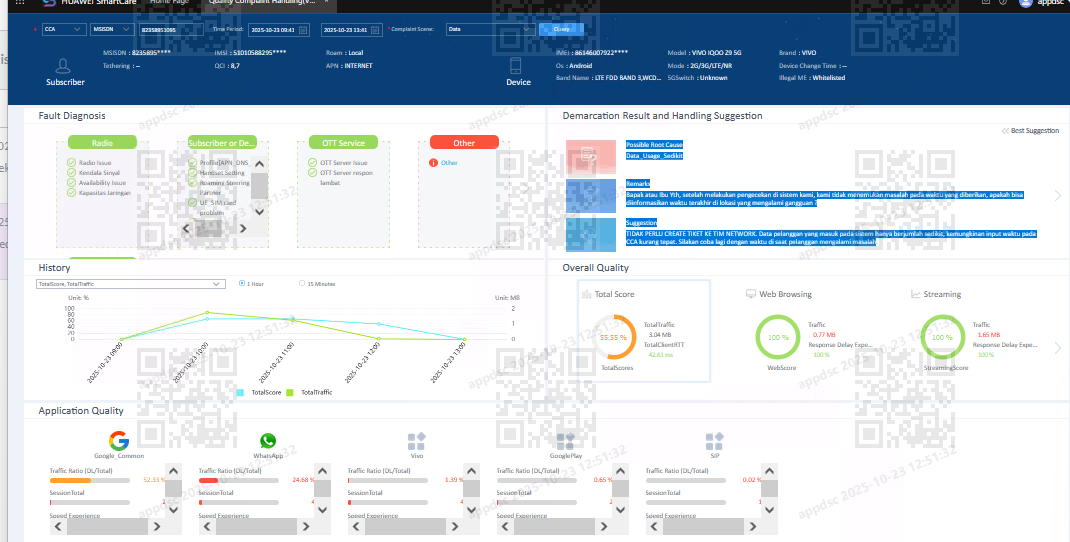
Task: Click the MSISDN number input field
Action: coord(171,30)
